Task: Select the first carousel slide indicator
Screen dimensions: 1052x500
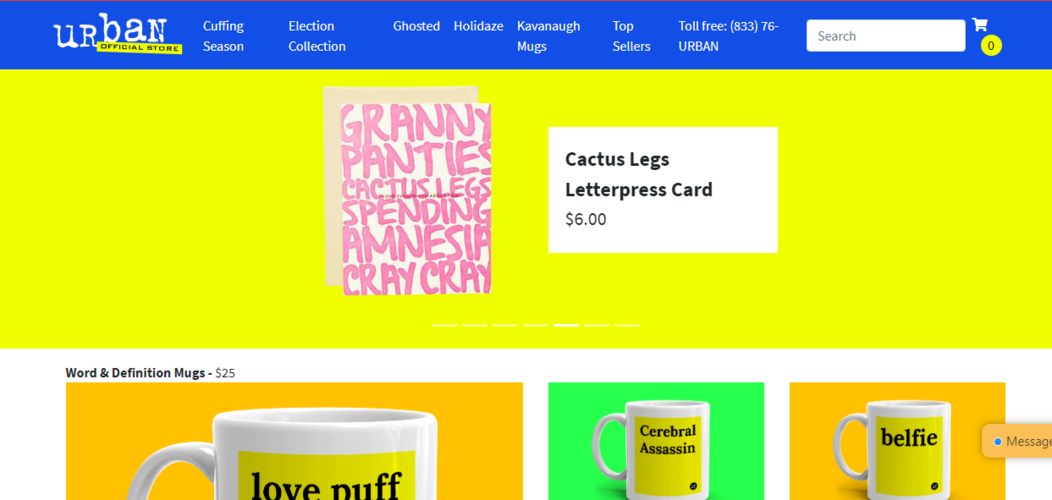Action: [444, 325]
